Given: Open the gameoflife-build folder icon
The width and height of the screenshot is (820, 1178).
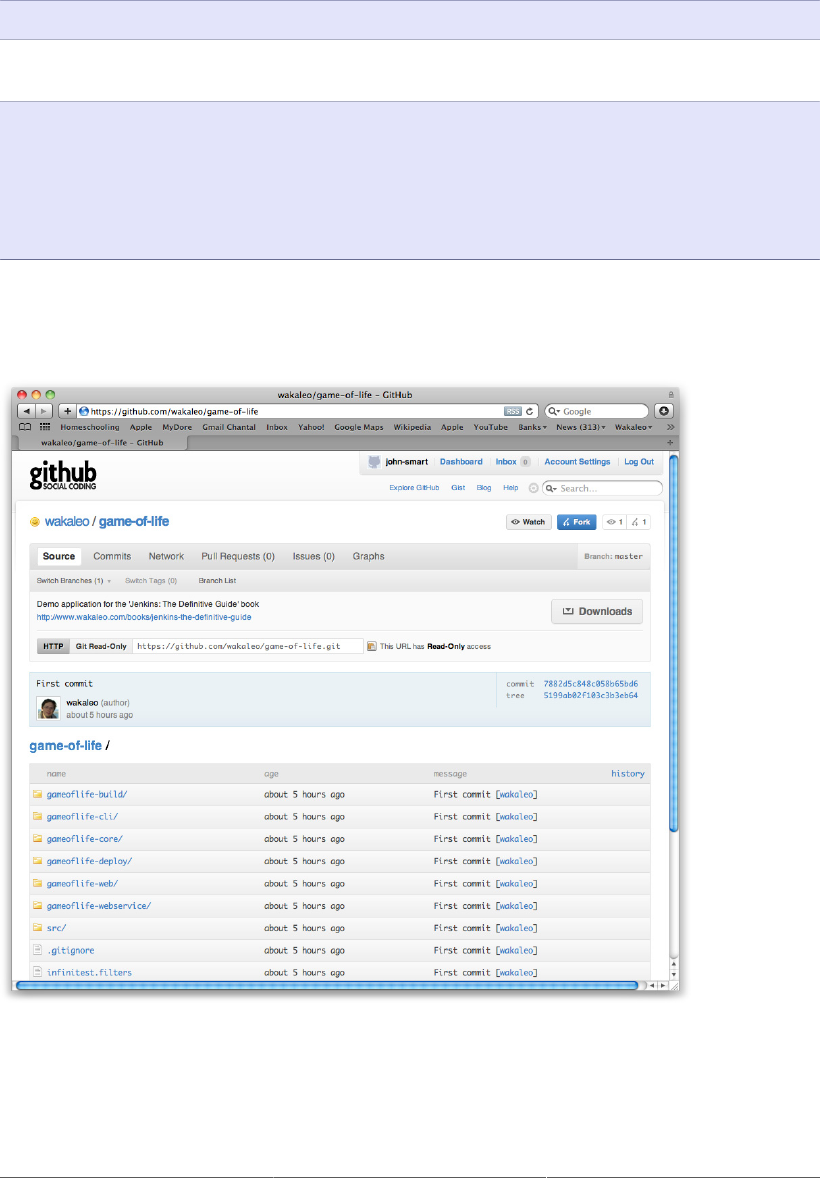Looking at the screenshot, I should pyautogui.click(x=37, y=794).
